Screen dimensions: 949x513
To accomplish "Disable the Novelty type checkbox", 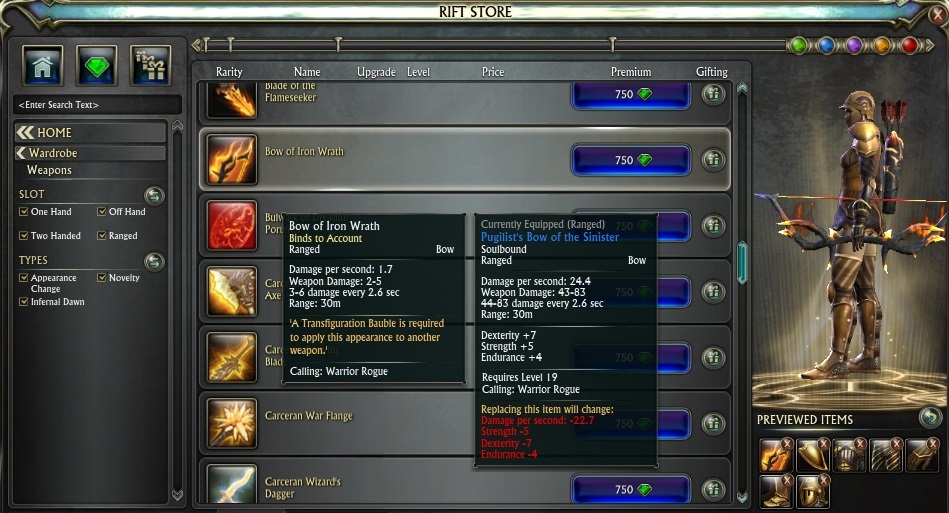I will [102, 278].
